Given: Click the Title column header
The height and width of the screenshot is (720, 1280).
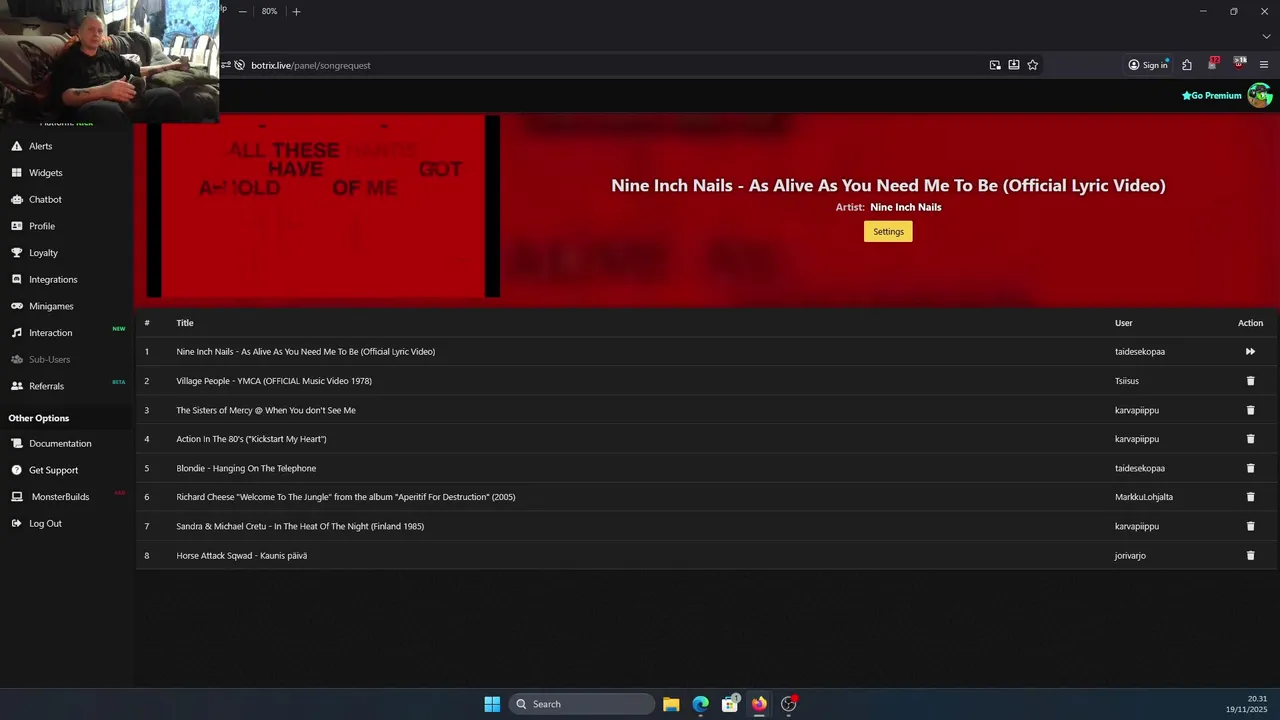Looking at the screenshot, I should pyautogui.click(x=185, y=323).
